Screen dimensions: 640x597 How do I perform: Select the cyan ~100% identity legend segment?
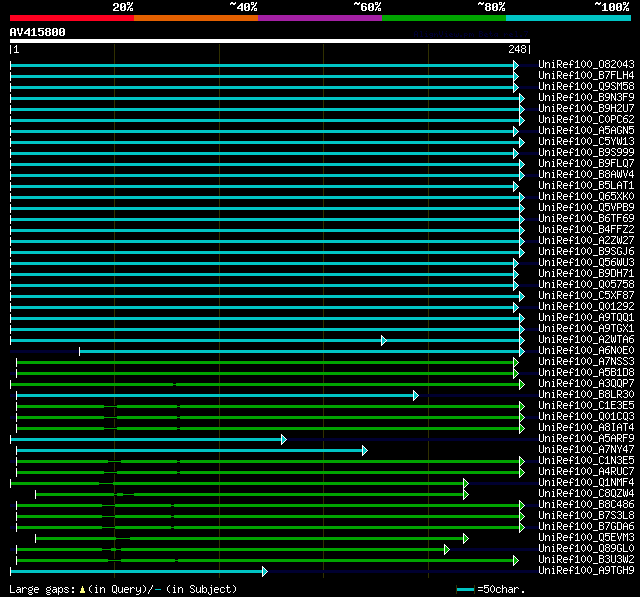[568, 18]
